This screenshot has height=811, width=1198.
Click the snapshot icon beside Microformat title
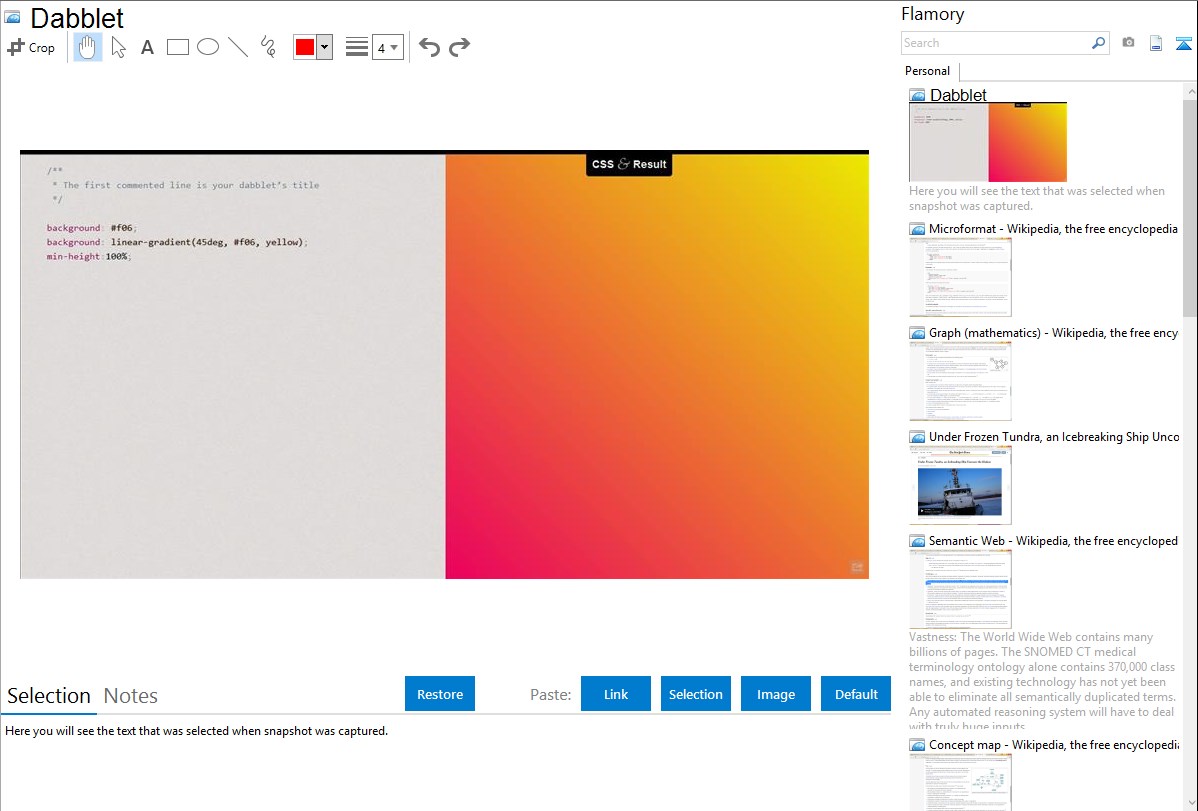pyautogui.click(x=918, y=229)
